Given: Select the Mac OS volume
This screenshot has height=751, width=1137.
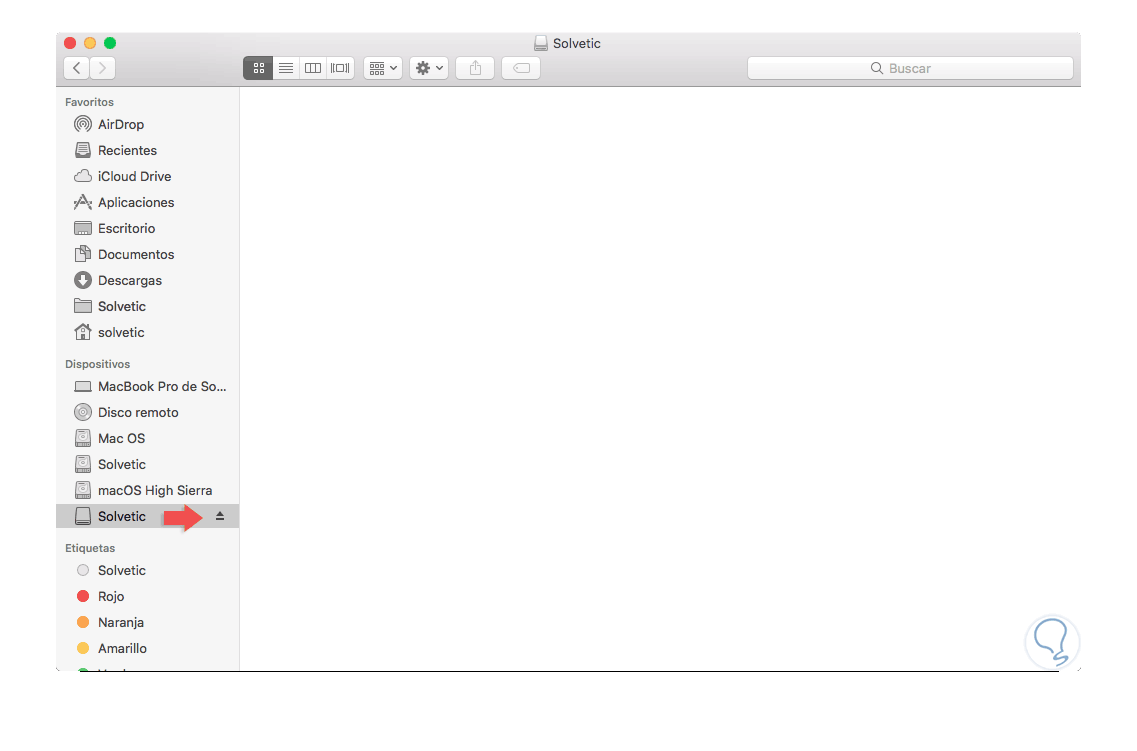Looking at the screenshot, I should tap(147, 439).
